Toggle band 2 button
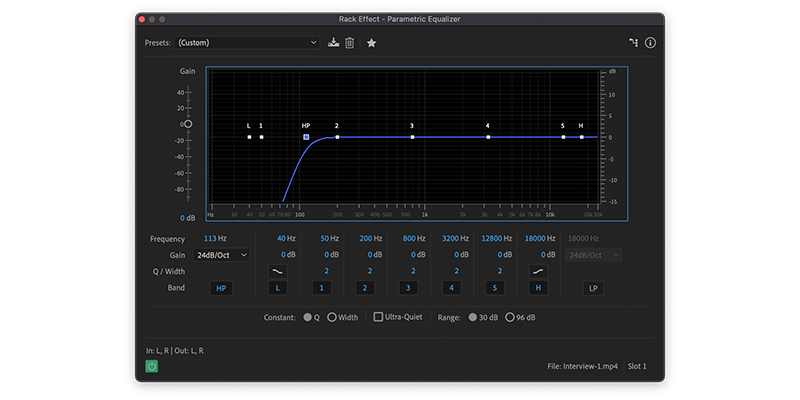The image size is (800, 400). tap(365, 288)
